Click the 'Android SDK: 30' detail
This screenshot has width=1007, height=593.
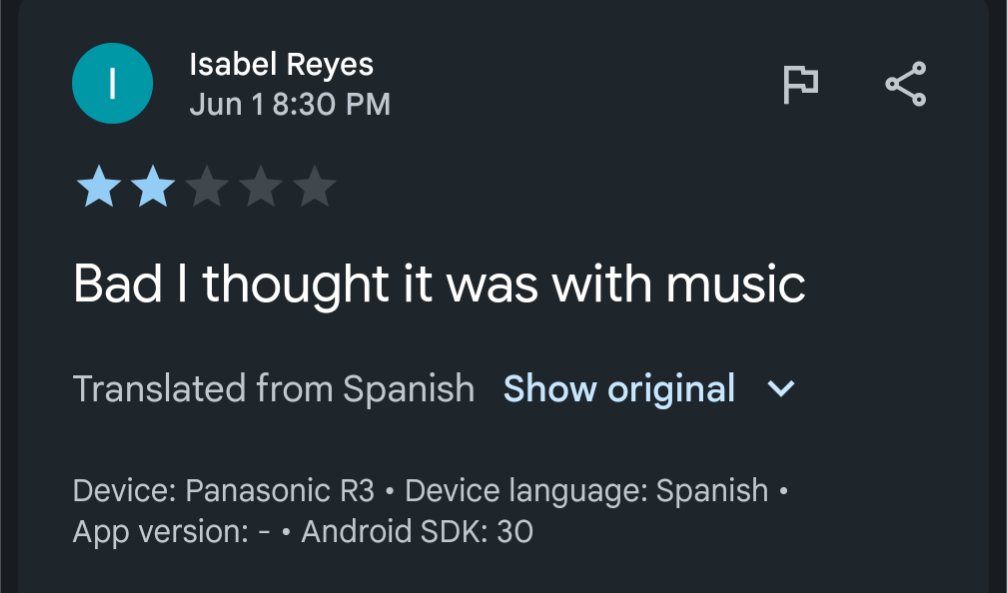pyautogui.click(x=417, y=532)
